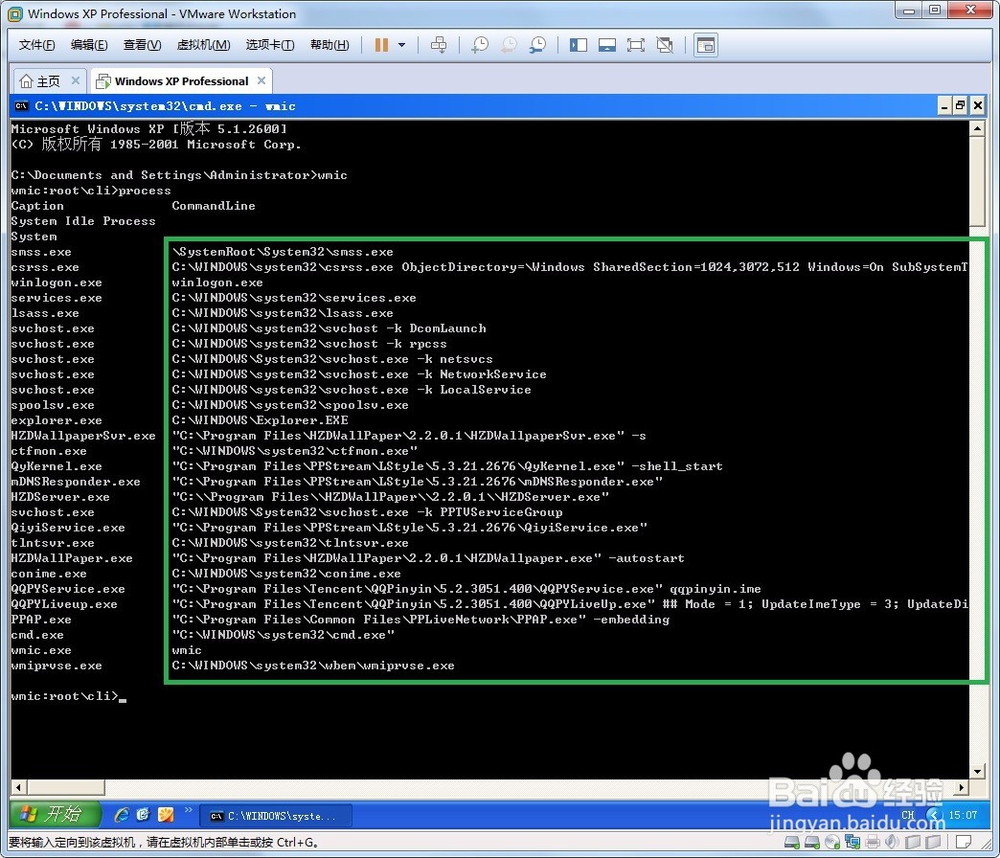Open the 选项卡(T) menu
1000x858 pixels.
(270, 45)
